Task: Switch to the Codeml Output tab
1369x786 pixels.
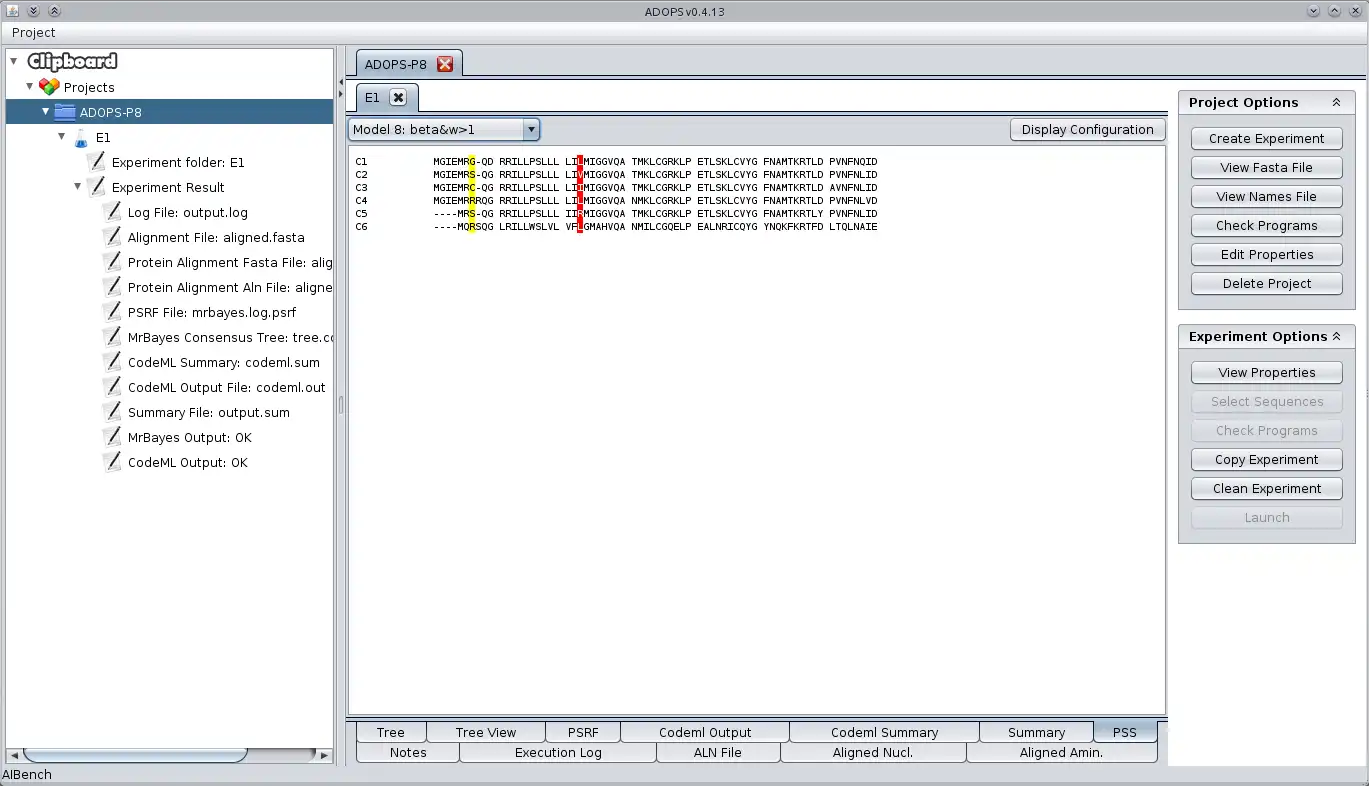Action: [704, 731]
